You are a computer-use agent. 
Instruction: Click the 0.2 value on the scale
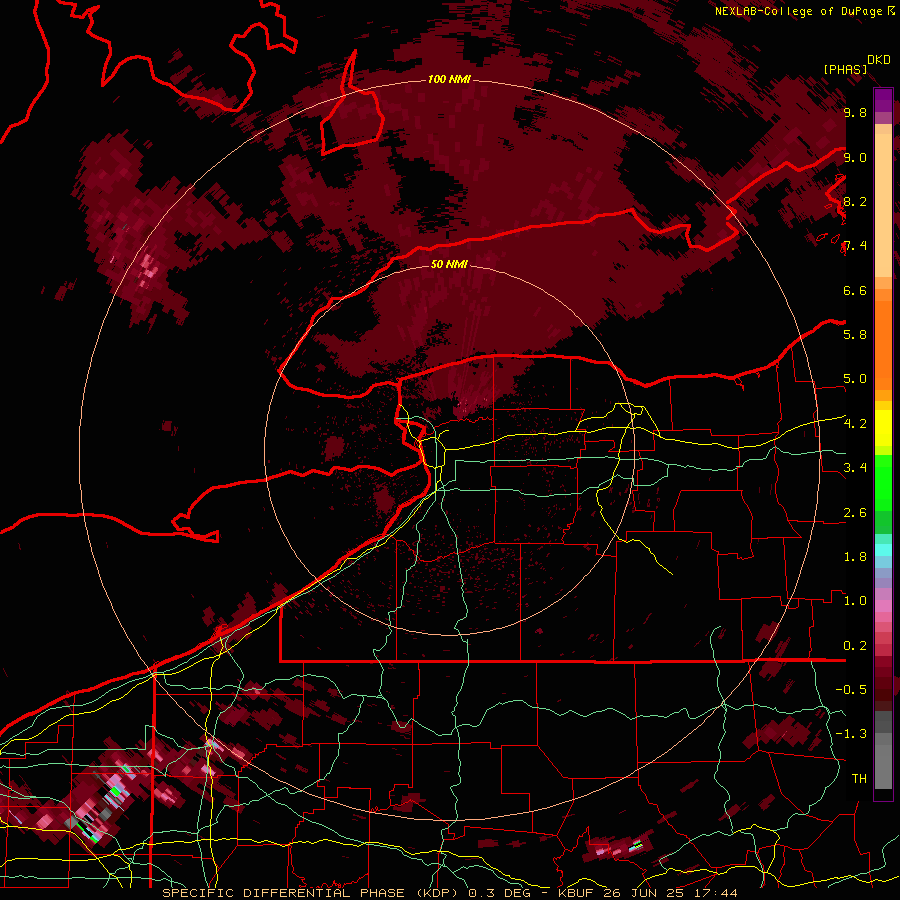pos(855,646)
